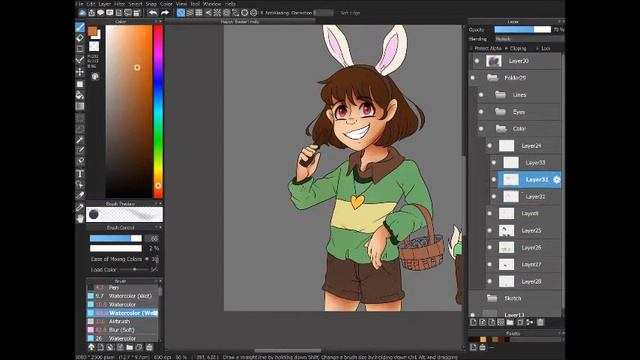This screenshot has width=640, height=360.
Task: Add a folder from the Layer panel's bottom icons
Action: [x=510, y=322]
